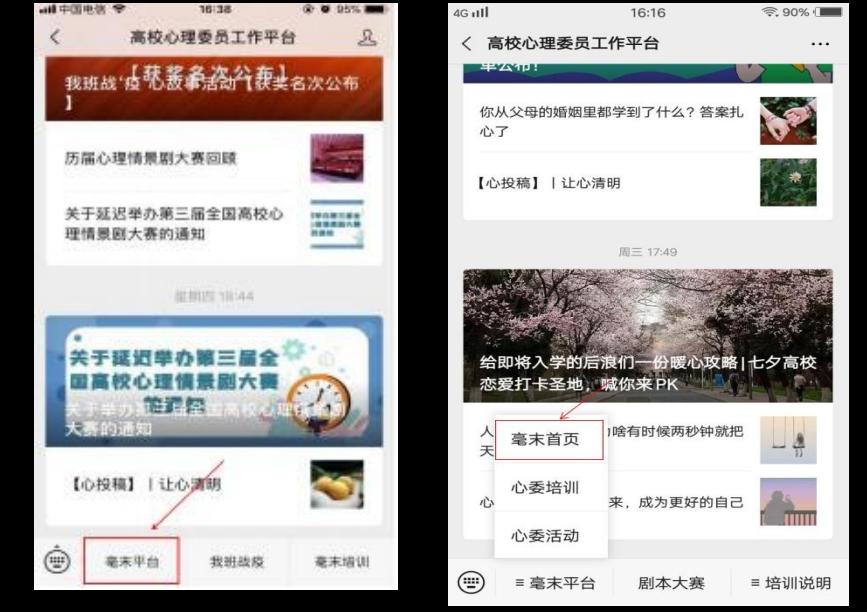Viewport: 867px width, 612px height.
Task: Tap the keyboard icon in left phone bottom bar
Action: point(58,561)
